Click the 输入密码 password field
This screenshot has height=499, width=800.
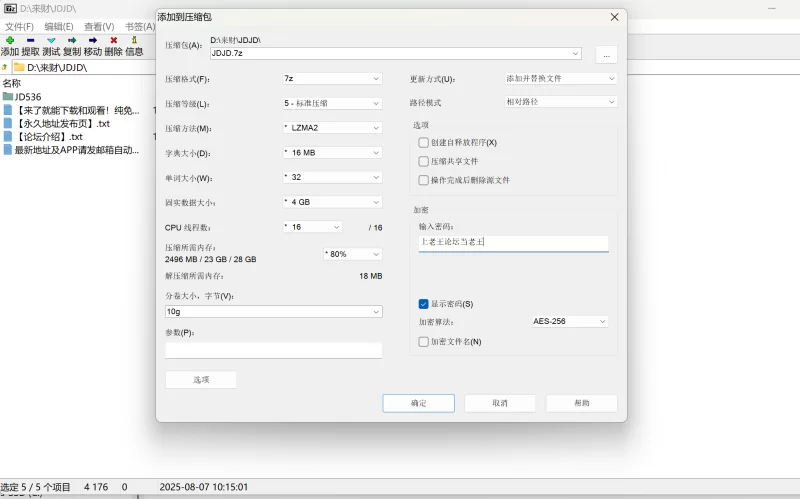(x=513, y=243)
